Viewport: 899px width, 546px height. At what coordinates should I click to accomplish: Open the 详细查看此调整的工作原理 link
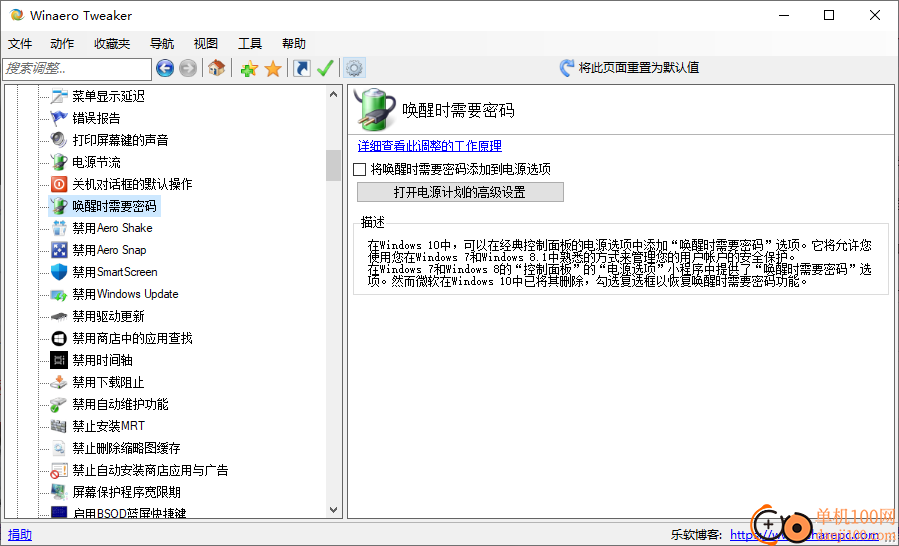click(429, 146)
